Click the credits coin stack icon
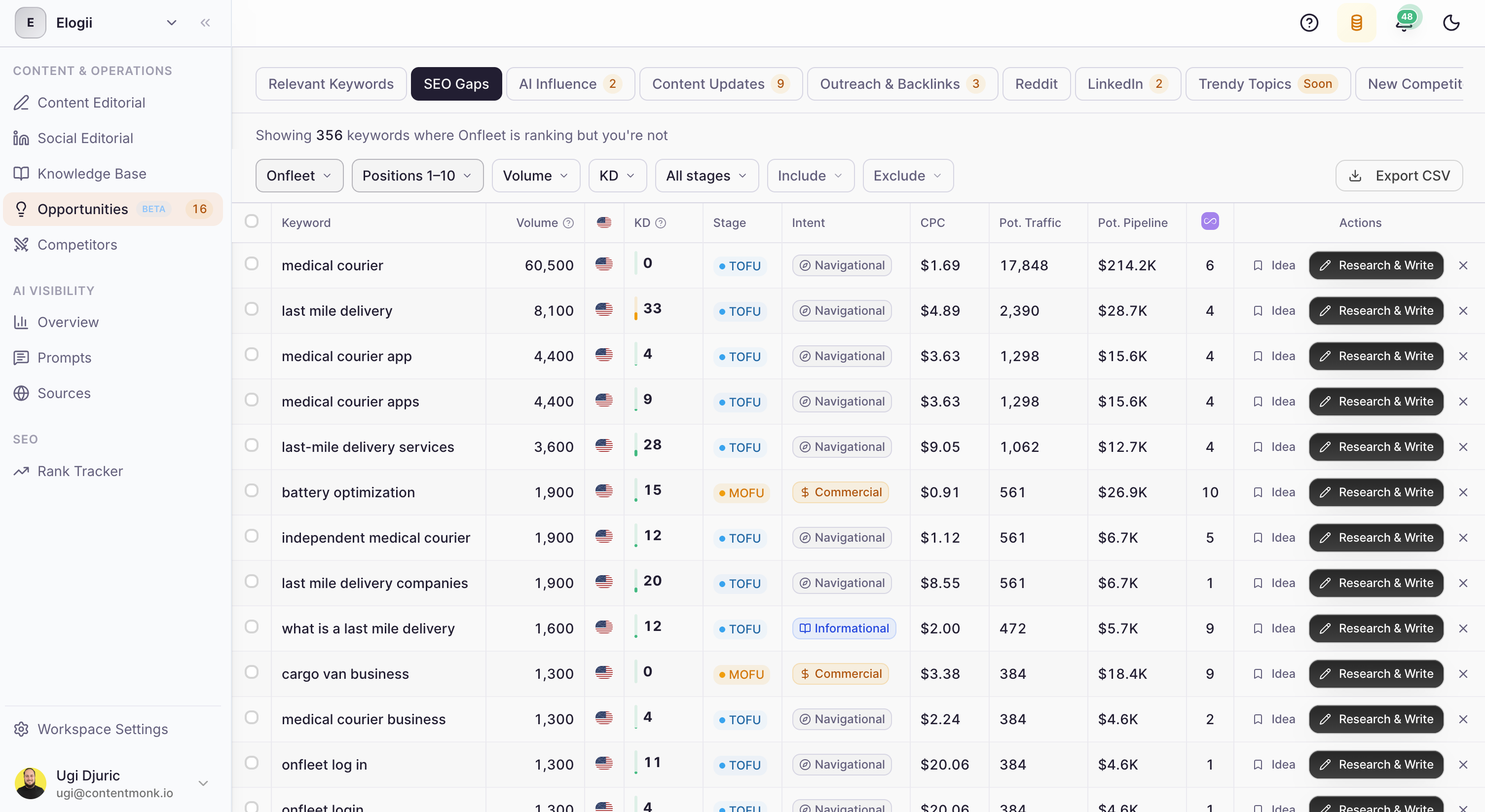The image size is (1485, 812). point(1357,23)
